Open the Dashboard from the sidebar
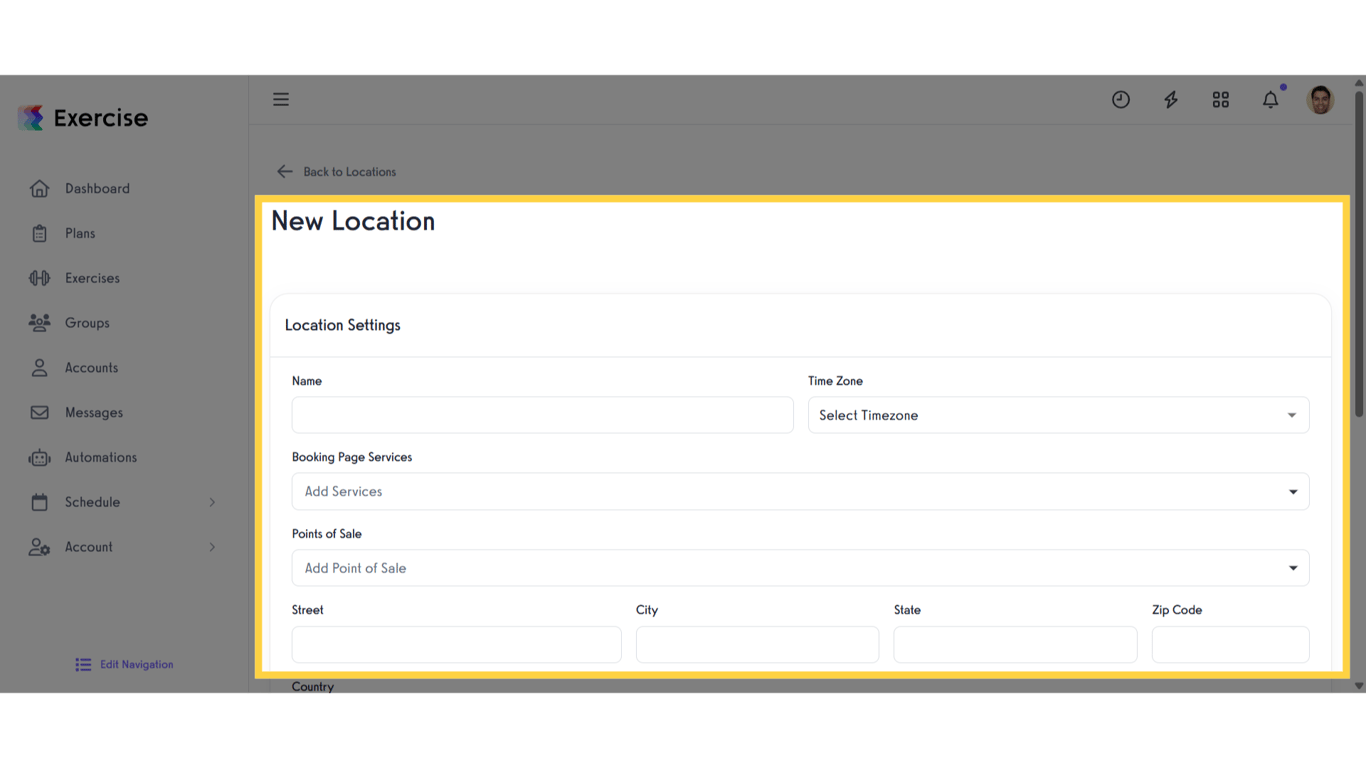 click(x=97, y=188)
